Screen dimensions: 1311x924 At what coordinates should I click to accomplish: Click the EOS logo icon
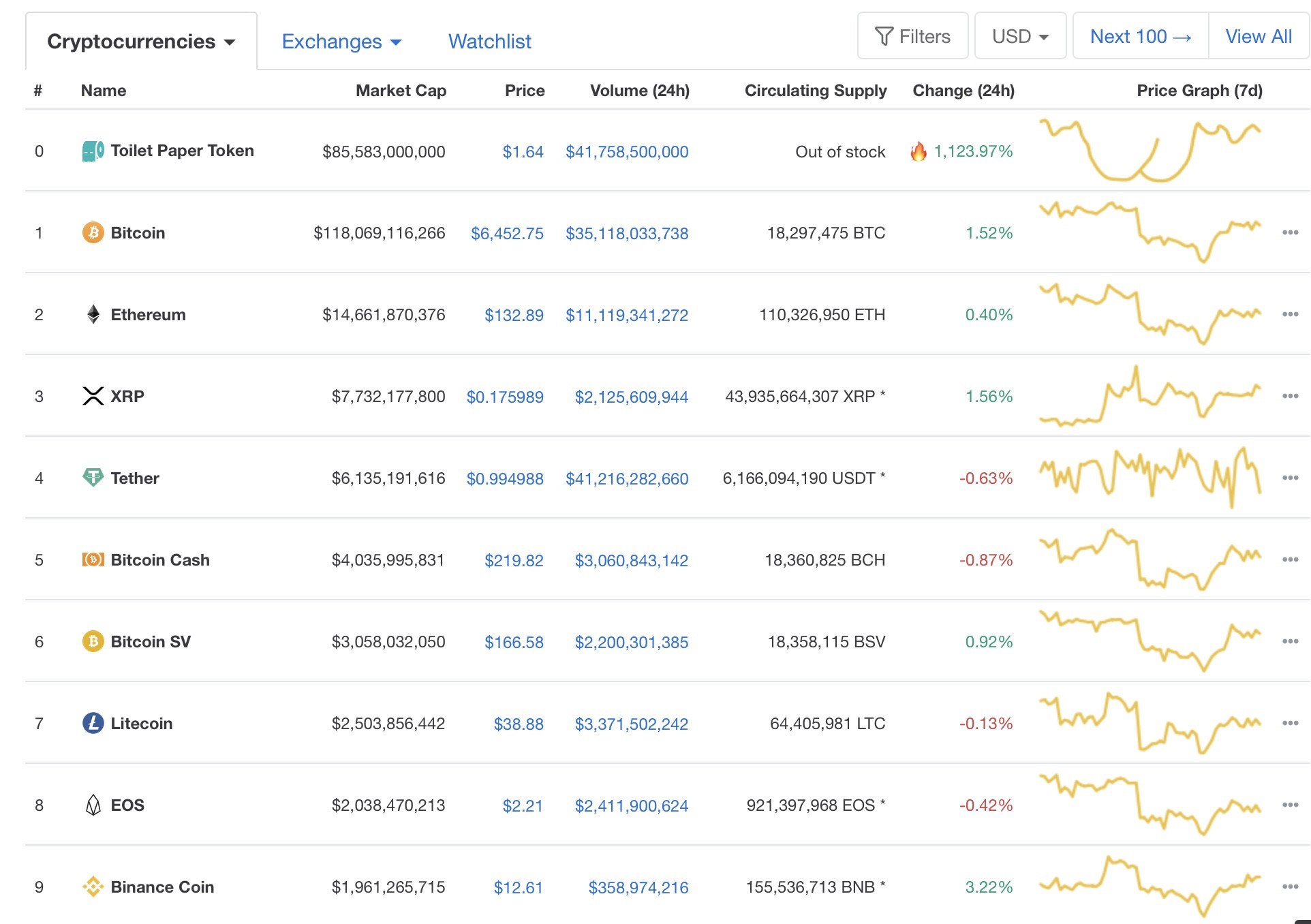93,805
